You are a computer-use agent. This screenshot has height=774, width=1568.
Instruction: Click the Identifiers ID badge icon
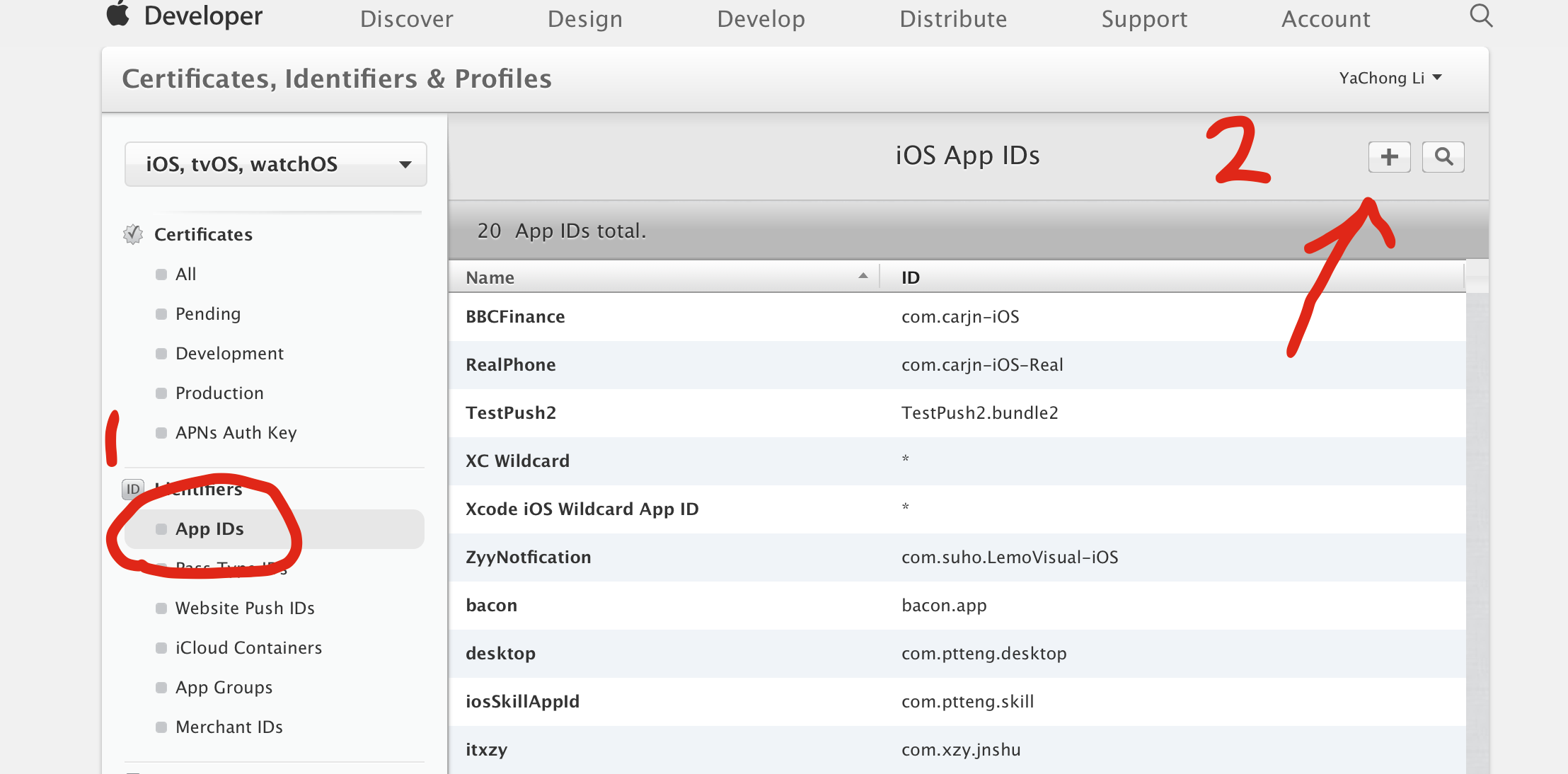pos(133,489)
